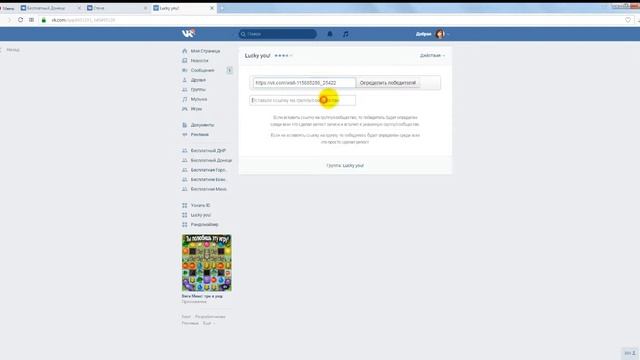Click the game ad title under thumbnail
640x360 pixels.
[x=202, y=296]
